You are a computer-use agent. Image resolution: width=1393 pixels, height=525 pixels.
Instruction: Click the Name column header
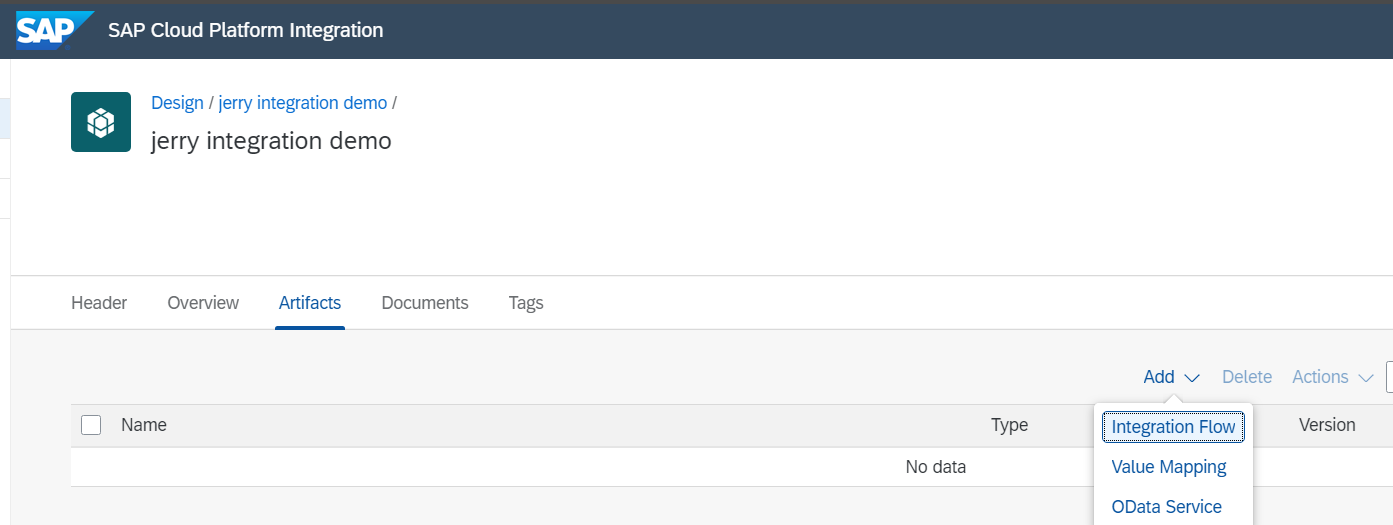144,425
